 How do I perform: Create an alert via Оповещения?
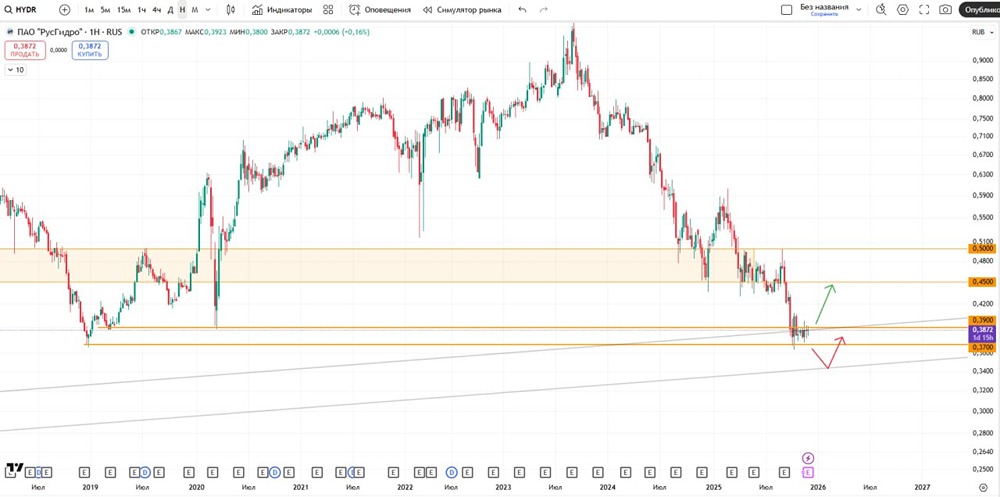[379, 10]
